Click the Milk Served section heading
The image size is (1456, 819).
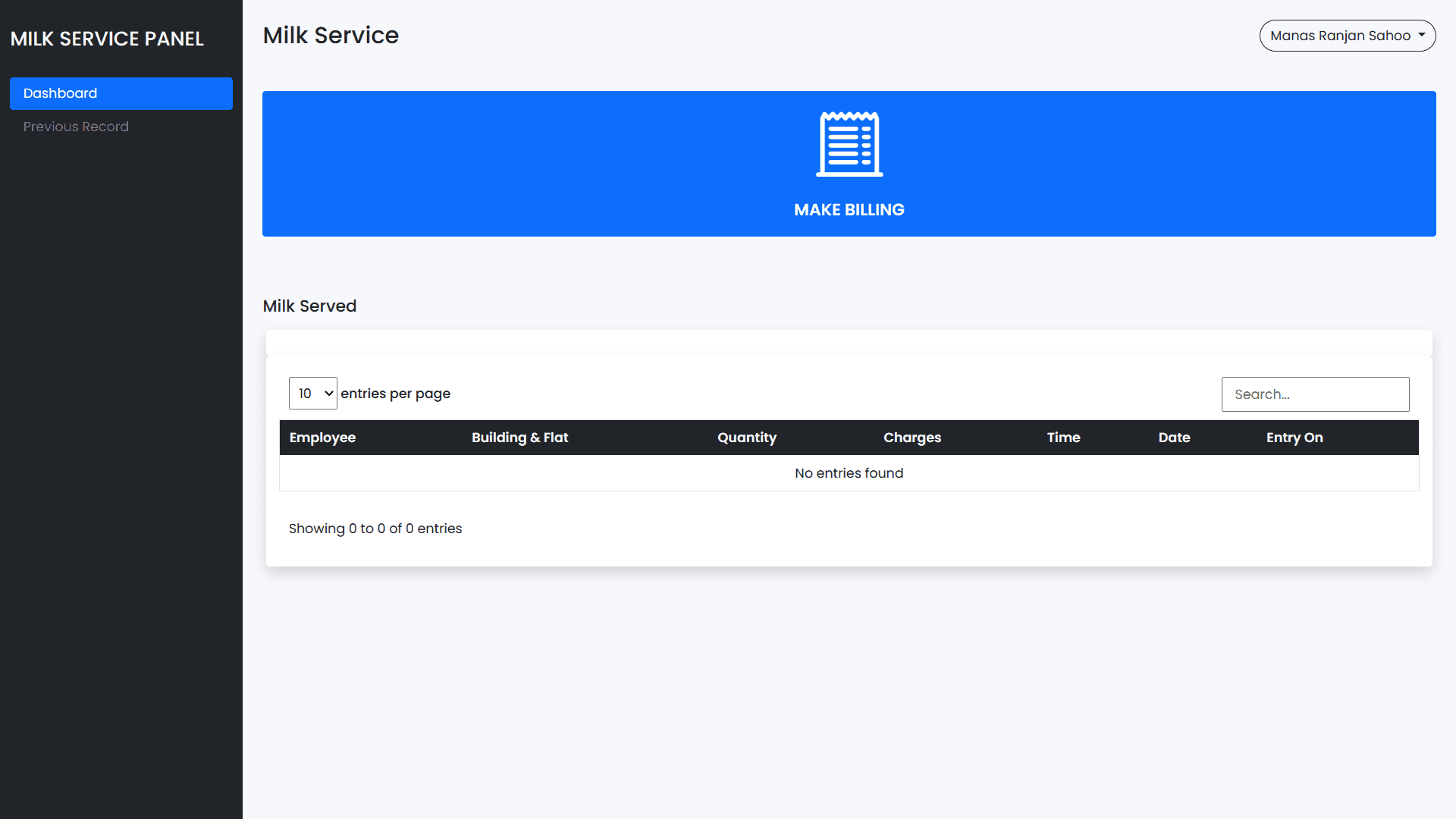pyautogui.click(x=309, y=306)
